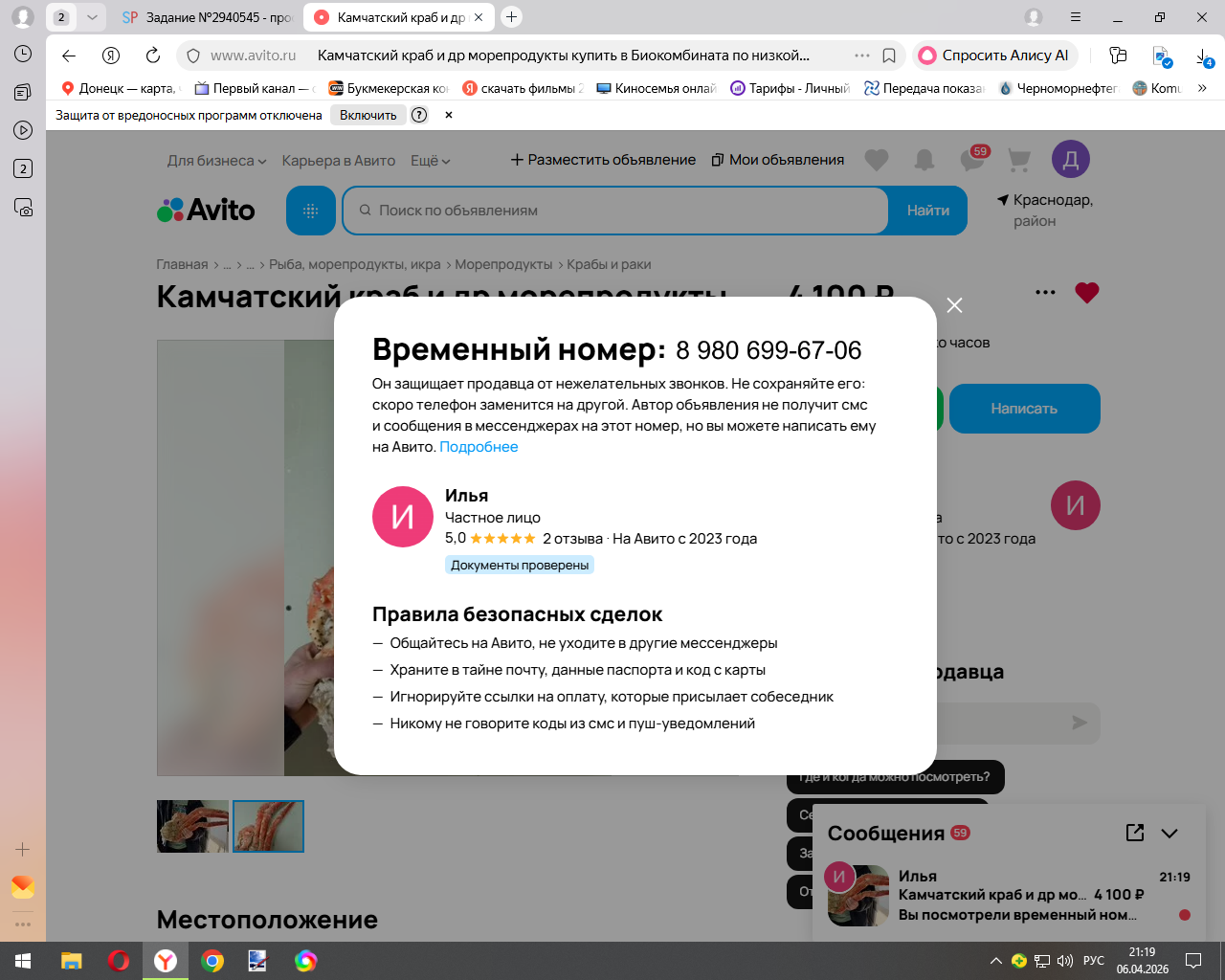Open Avito shopping cart icon
1225x980 pixels.
1019,160
